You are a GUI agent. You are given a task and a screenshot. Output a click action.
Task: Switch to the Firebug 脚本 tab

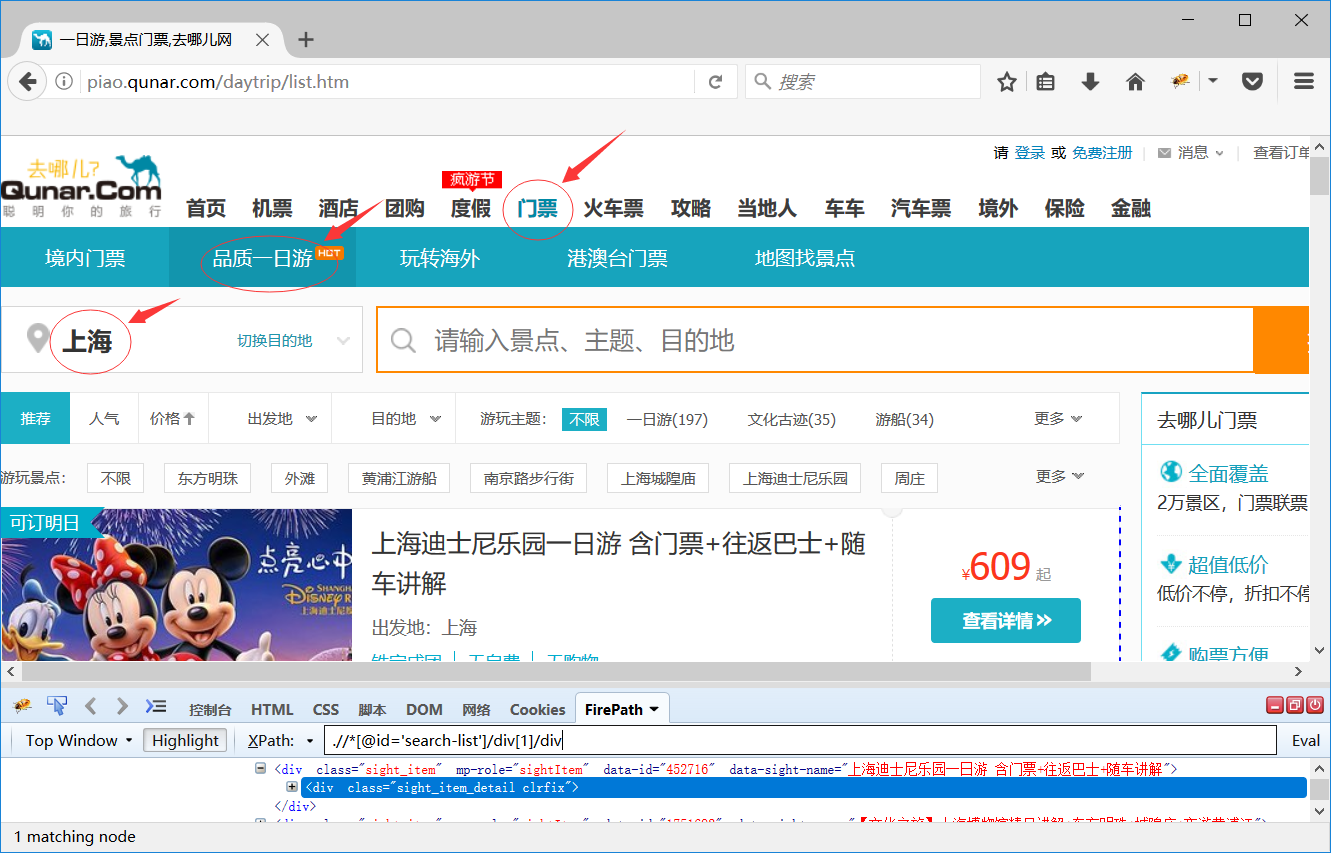[372, 709]
